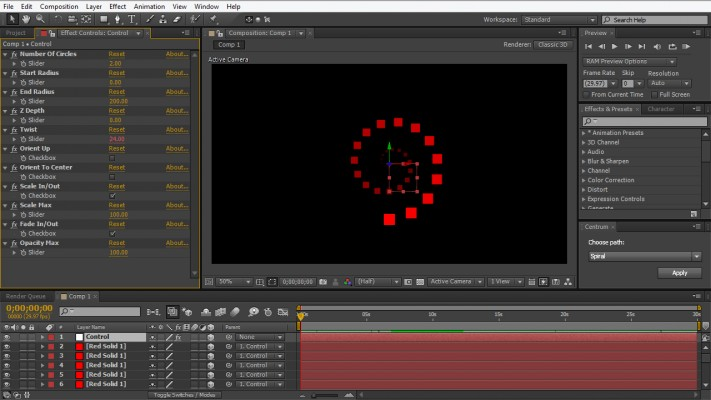The height and width of the screenshot is (400, 711).
Task: Toggle the Scale In/Out checkbox
Action: pyautogui.click(x=112, y=196)
